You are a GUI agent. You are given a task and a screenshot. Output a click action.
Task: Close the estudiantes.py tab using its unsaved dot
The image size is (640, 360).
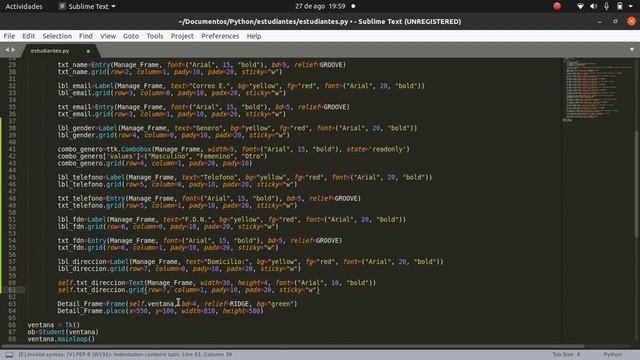(88, 51)
